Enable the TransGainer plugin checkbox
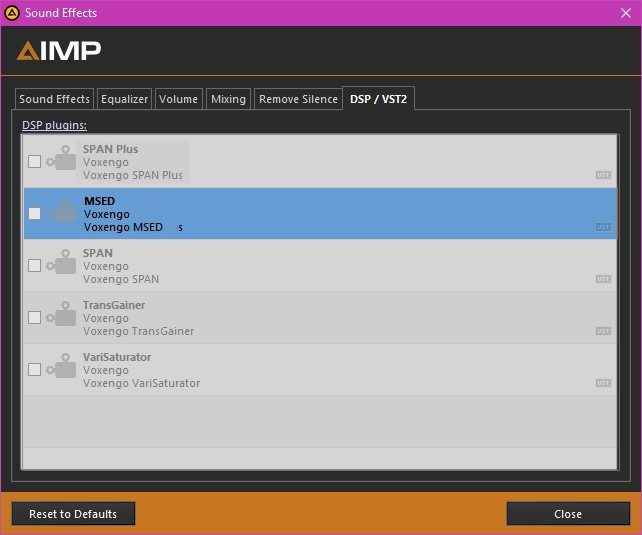 click(34, 317)
